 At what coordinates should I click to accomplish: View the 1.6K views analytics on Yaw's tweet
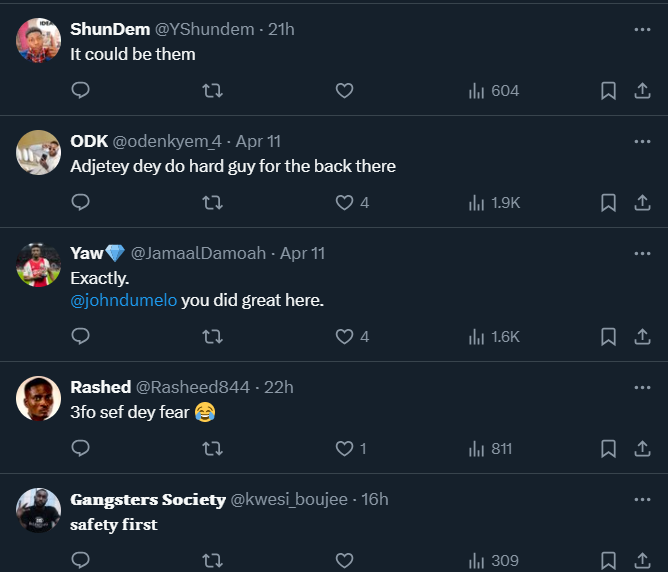(494, 336)
